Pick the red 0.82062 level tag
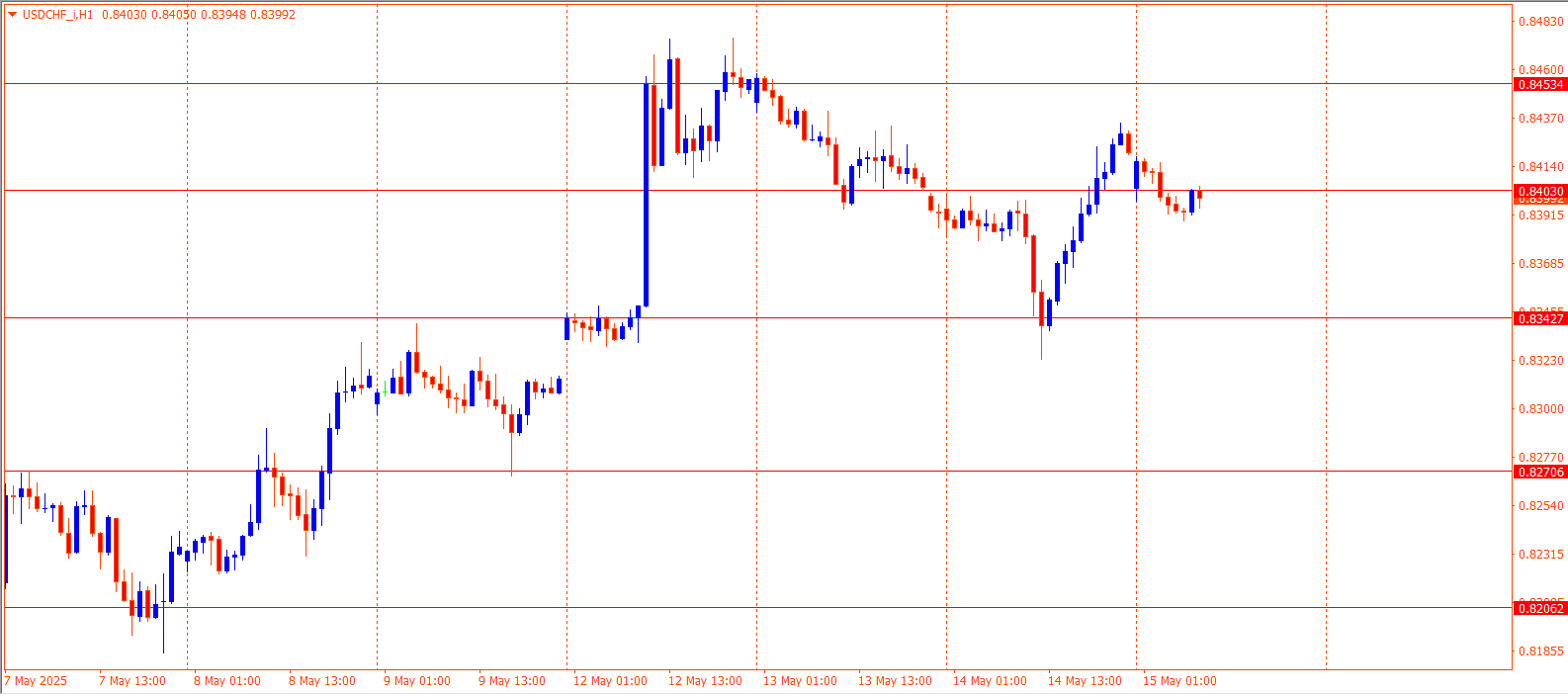Image resolution: width=1568 pixels, height=695 pixels. click(x=1540, y=609)
